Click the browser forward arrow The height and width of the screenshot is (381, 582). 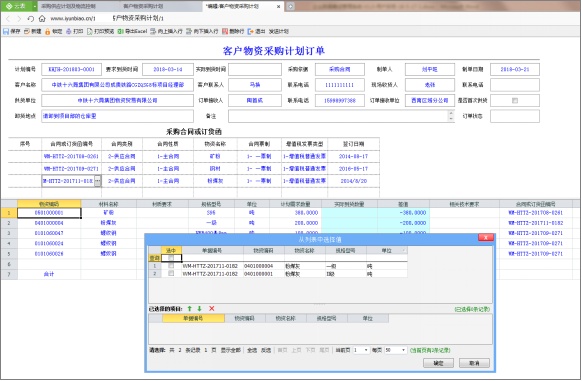pyautogui.click(x=19, y=19)
